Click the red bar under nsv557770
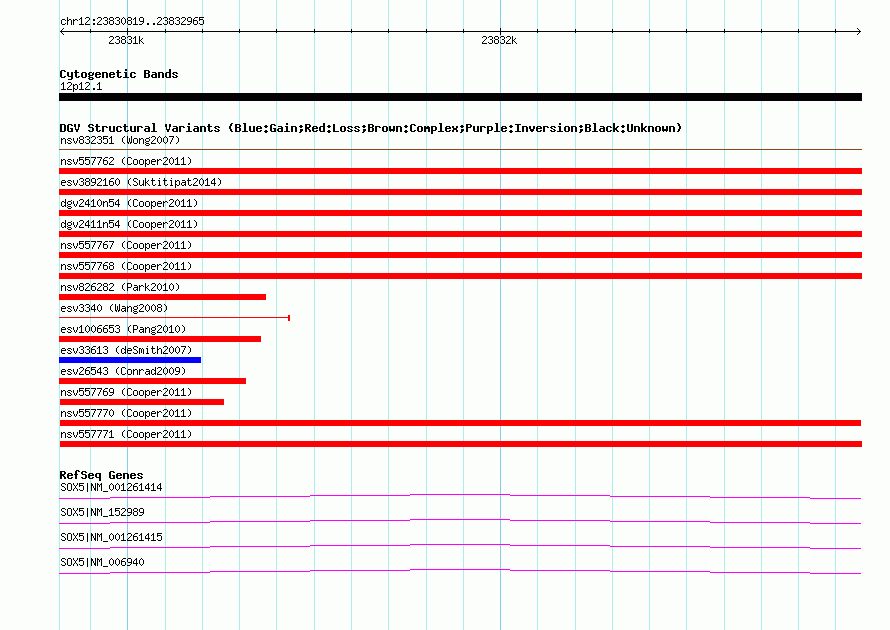 (460, 423)
